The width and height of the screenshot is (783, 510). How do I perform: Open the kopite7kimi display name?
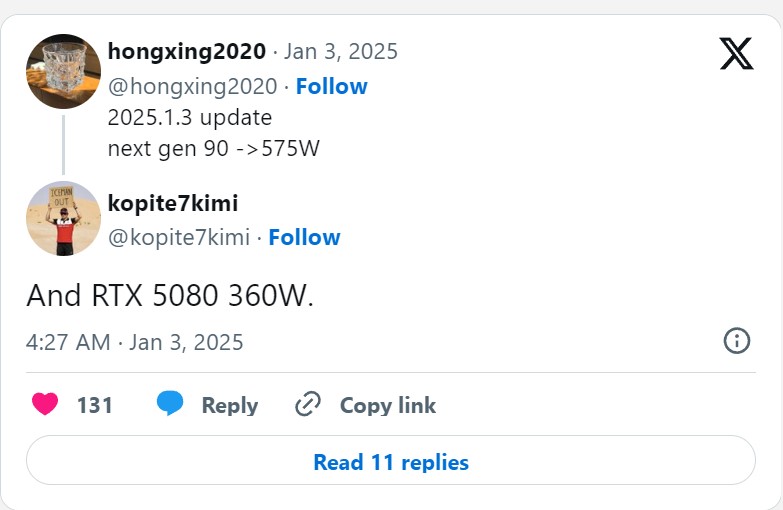pyautogui.click(x=173, y=203)
